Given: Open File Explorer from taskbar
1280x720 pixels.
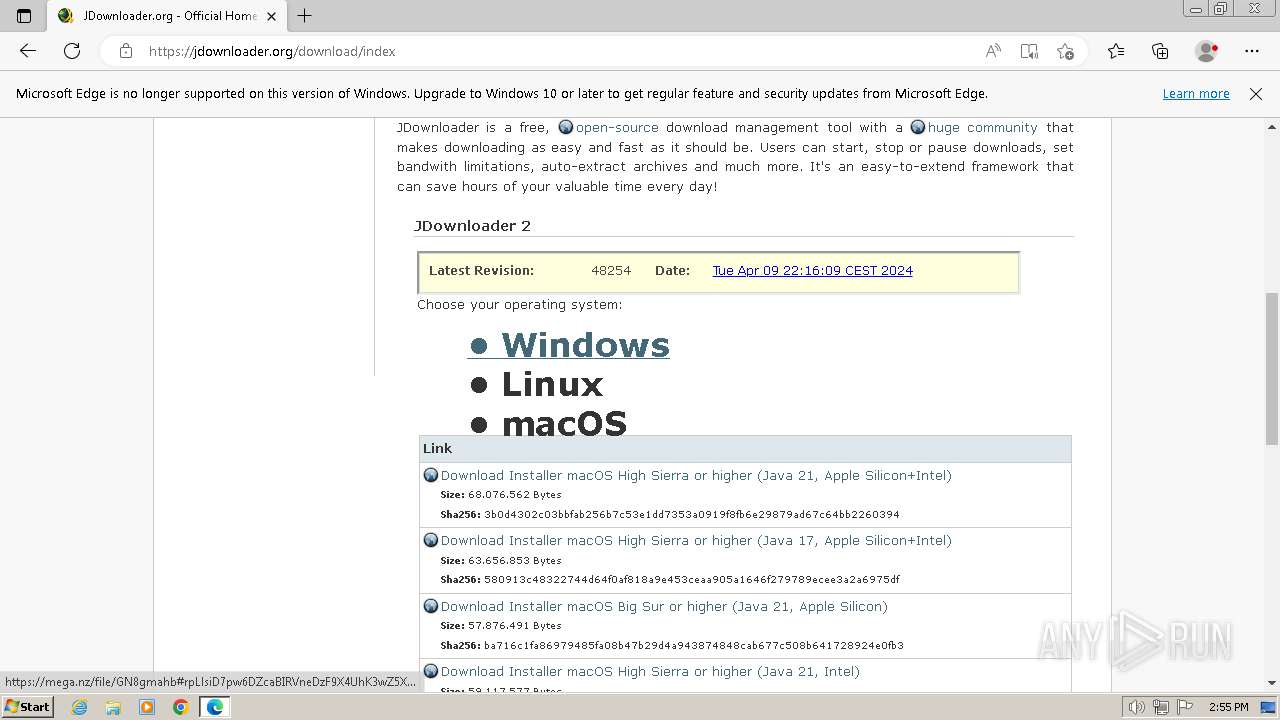Looking at the screenshot, I should click(113, 707).
